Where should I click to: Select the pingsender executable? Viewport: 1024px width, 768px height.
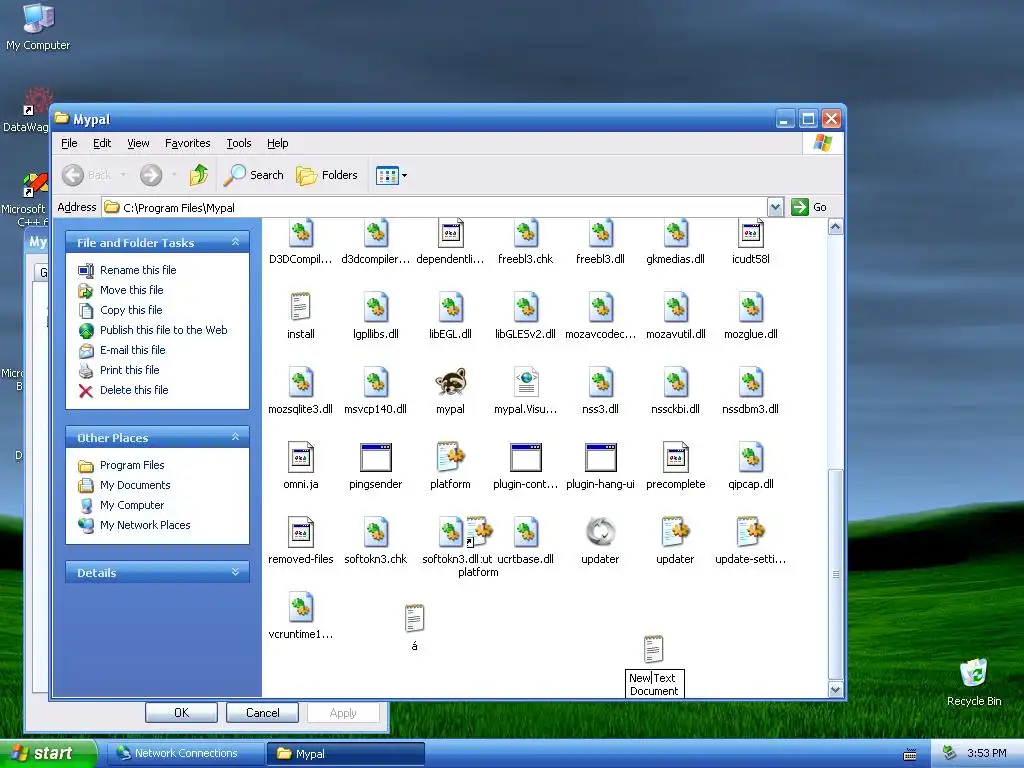(x=376, y=458)
